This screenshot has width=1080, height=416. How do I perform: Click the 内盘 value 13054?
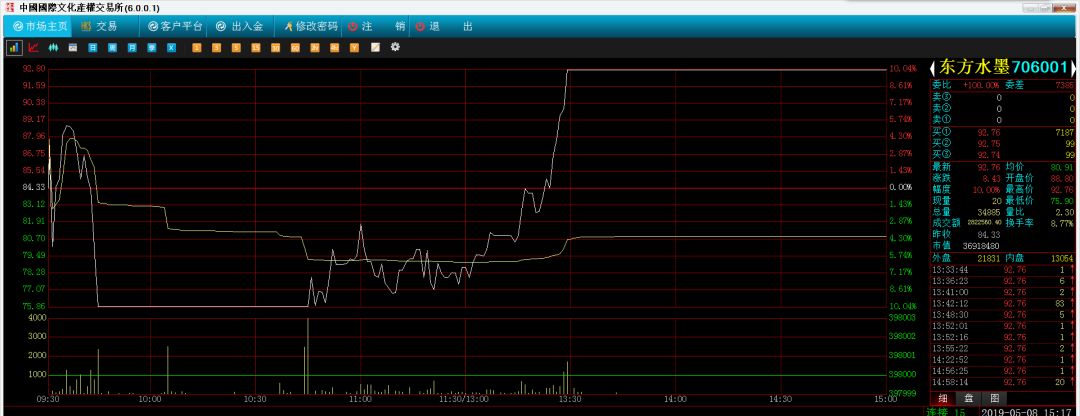[x=1061, y=258]
